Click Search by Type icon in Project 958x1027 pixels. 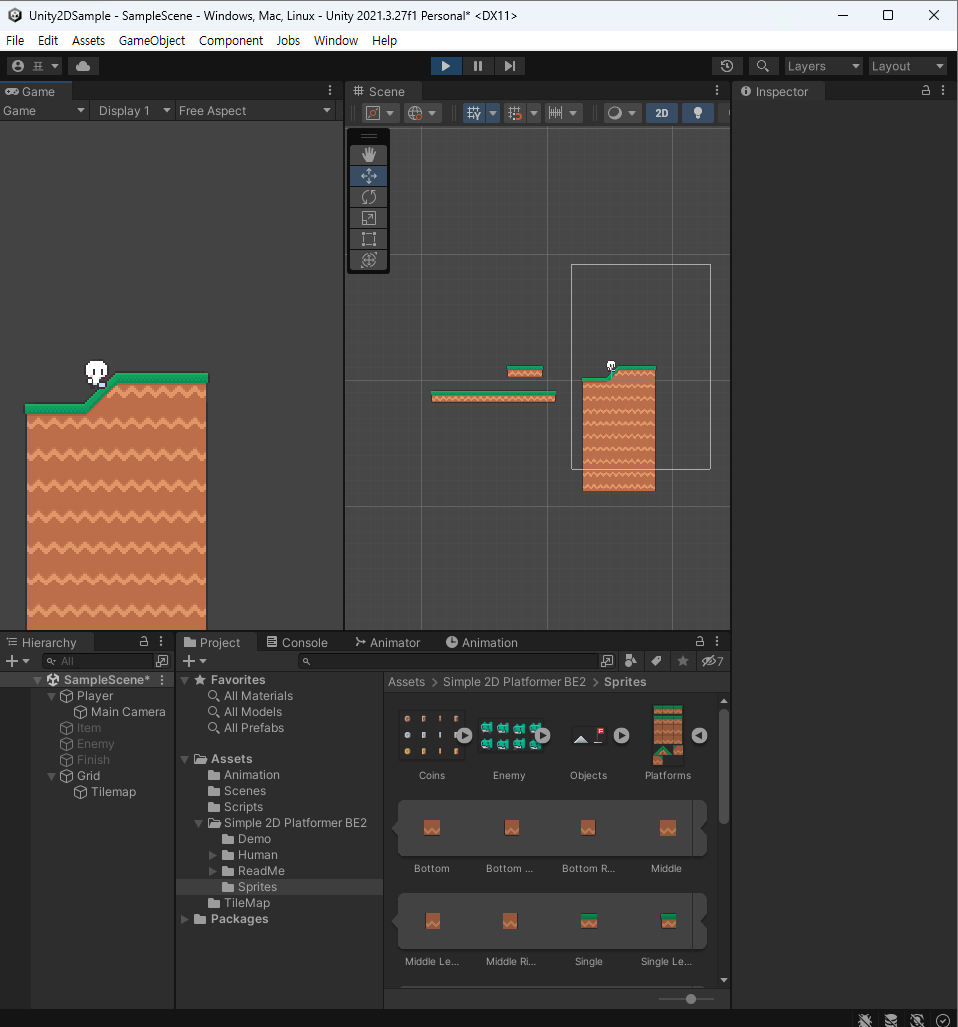pyautogui.click(x=631, y=661)
